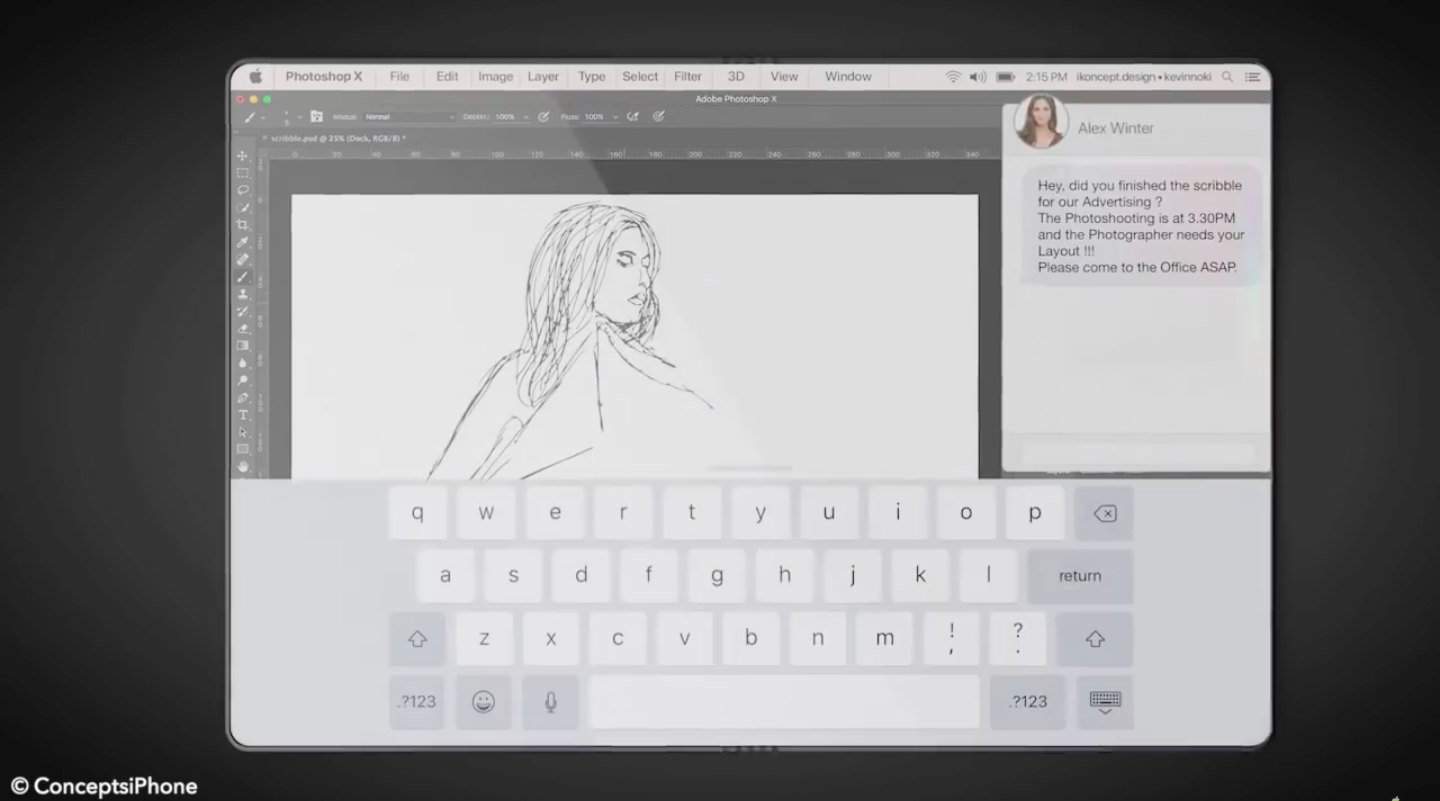The height and width of the screenshot is (801, 1440).
Task: Select the Eraser tool
Action: pyautogui.click(x=243, y=328)
